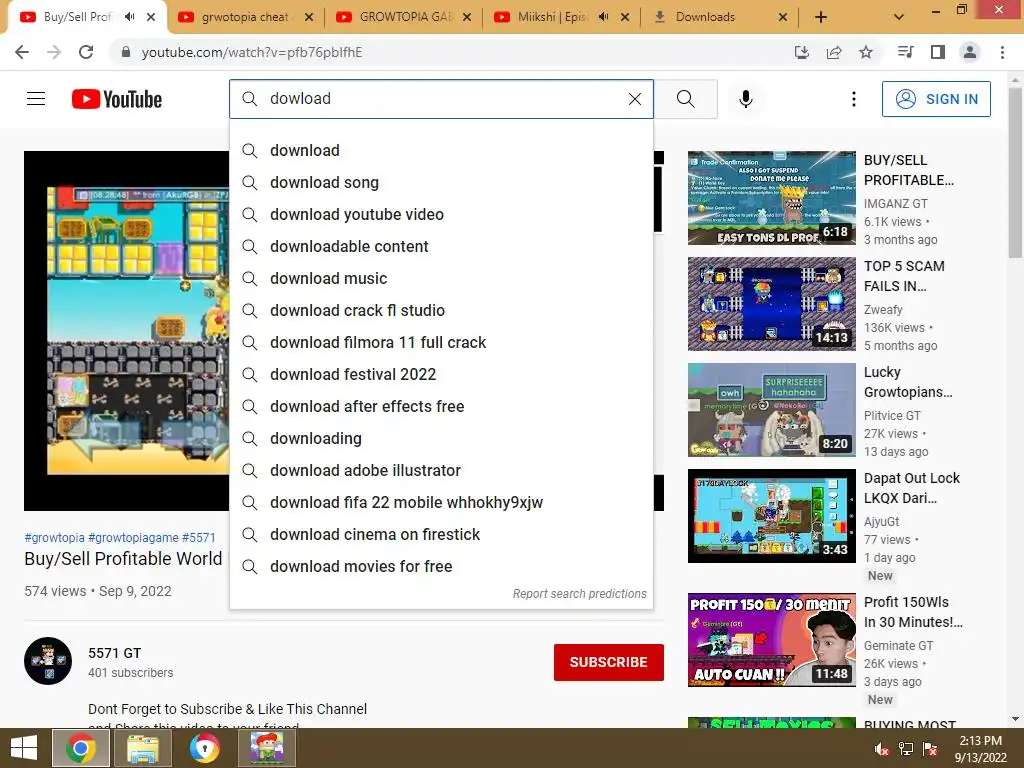Open 5571 GT channel avatar
This screenshot has width=1024, height=768.
(x=48, y=661)
